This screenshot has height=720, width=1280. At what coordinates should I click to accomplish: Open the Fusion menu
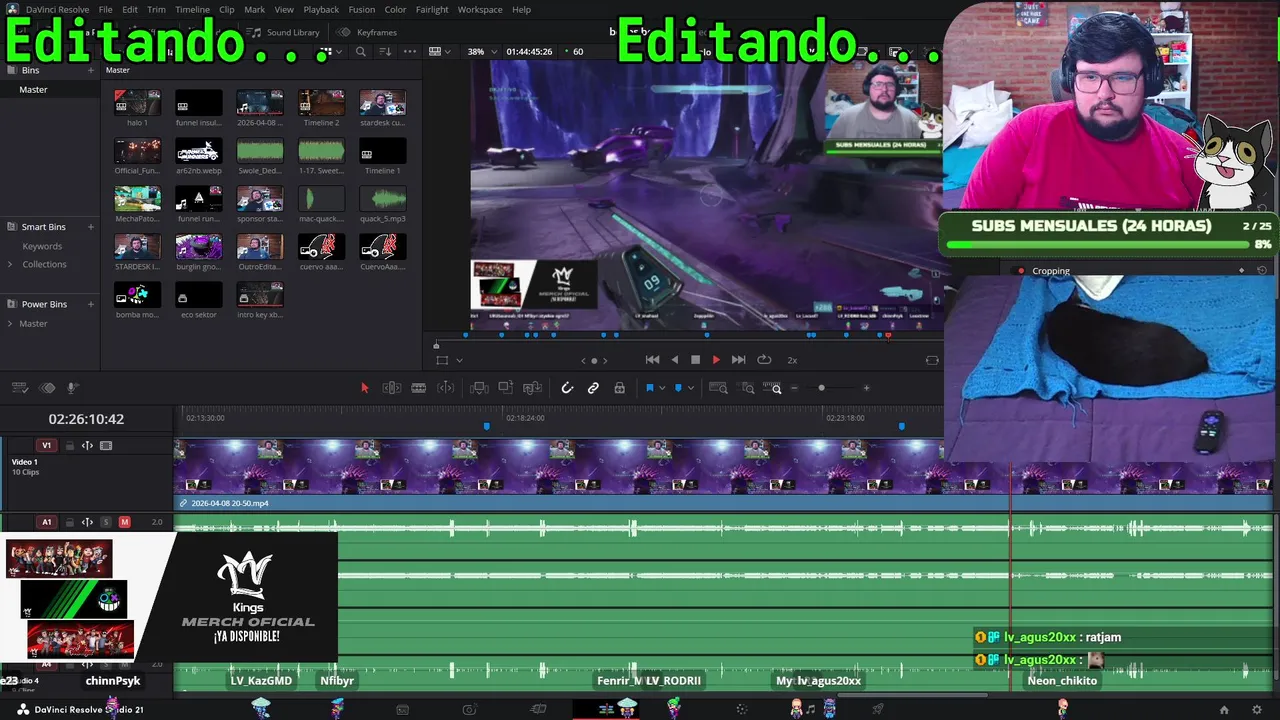[x=362, y=10]
